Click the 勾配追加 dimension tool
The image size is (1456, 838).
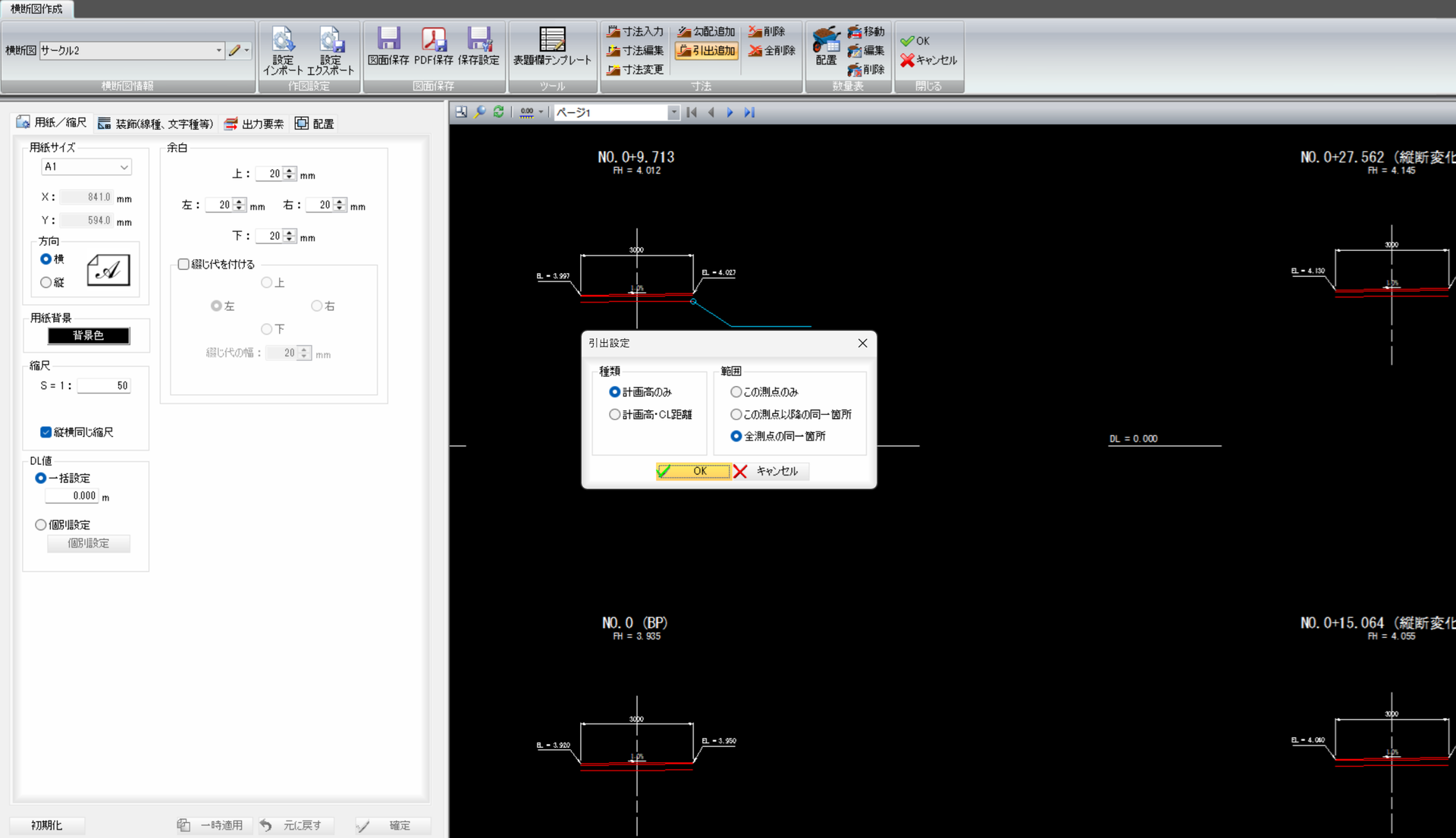click(x=706, y=31)
